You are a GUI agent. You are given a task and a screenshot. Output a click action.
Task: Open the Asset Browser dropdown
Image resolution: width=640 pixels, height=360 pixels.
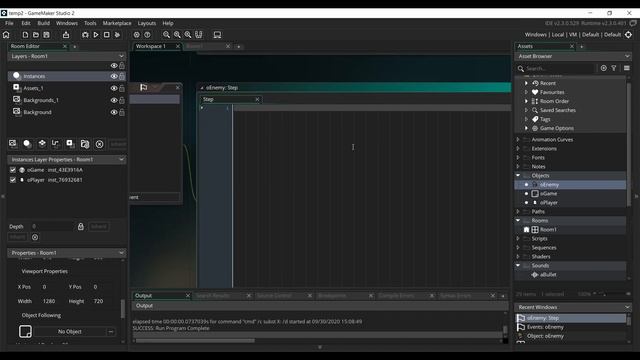click(x=627, y=56)
